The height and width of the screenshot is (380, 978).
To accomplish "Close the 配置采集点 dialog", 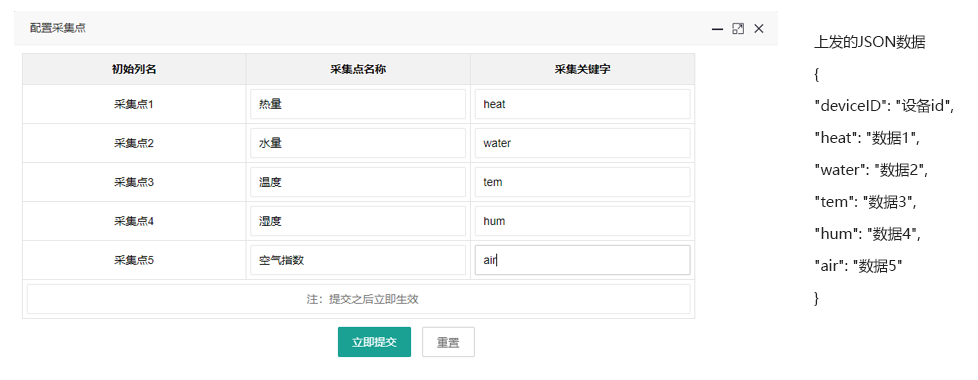I will 758,29.
